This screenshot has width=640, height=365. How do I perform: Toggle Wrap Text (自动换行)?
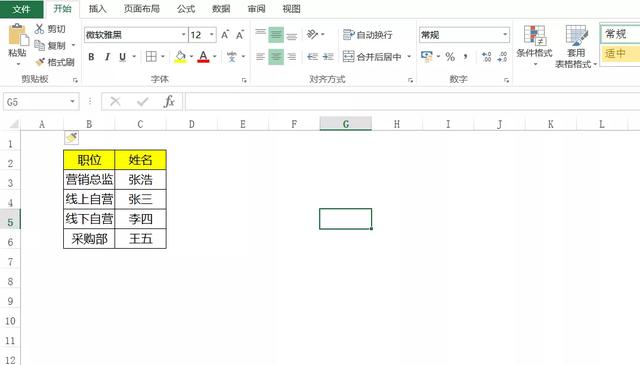click(368, 35)
